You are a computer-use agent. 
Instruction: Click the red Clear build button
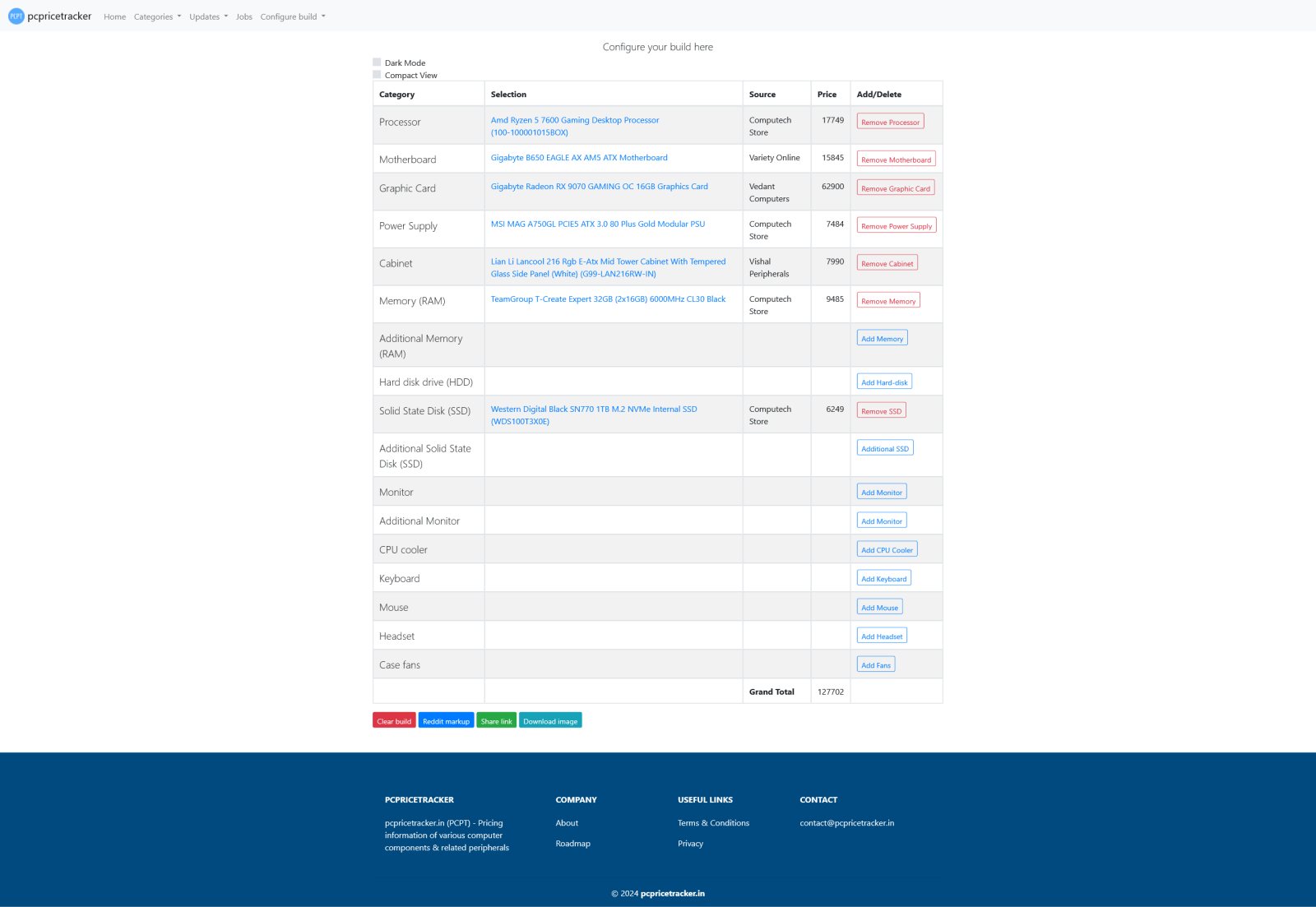(x=394, y=720)
